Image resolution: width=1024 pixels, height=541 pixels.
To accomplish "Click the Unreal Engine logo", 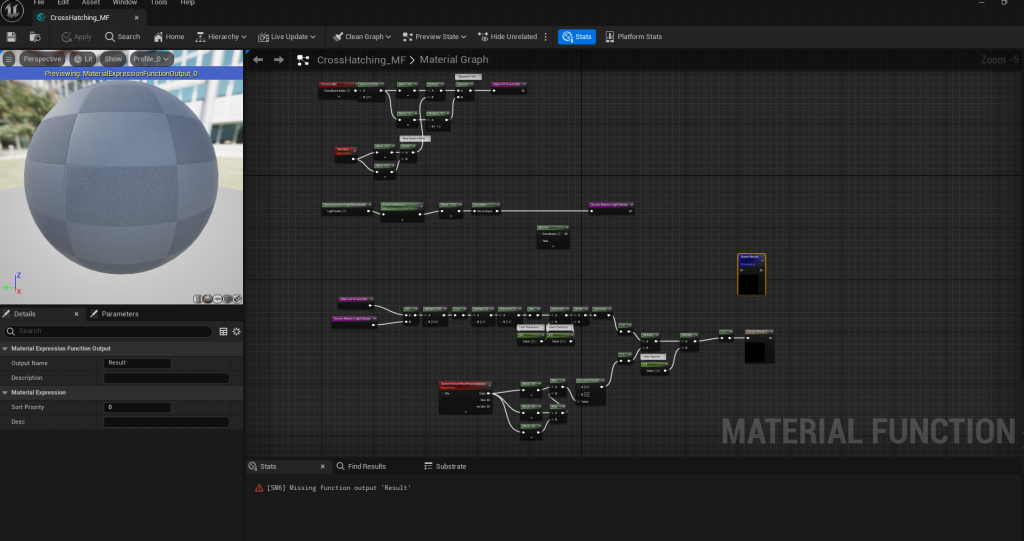I will tap(12, 9).
